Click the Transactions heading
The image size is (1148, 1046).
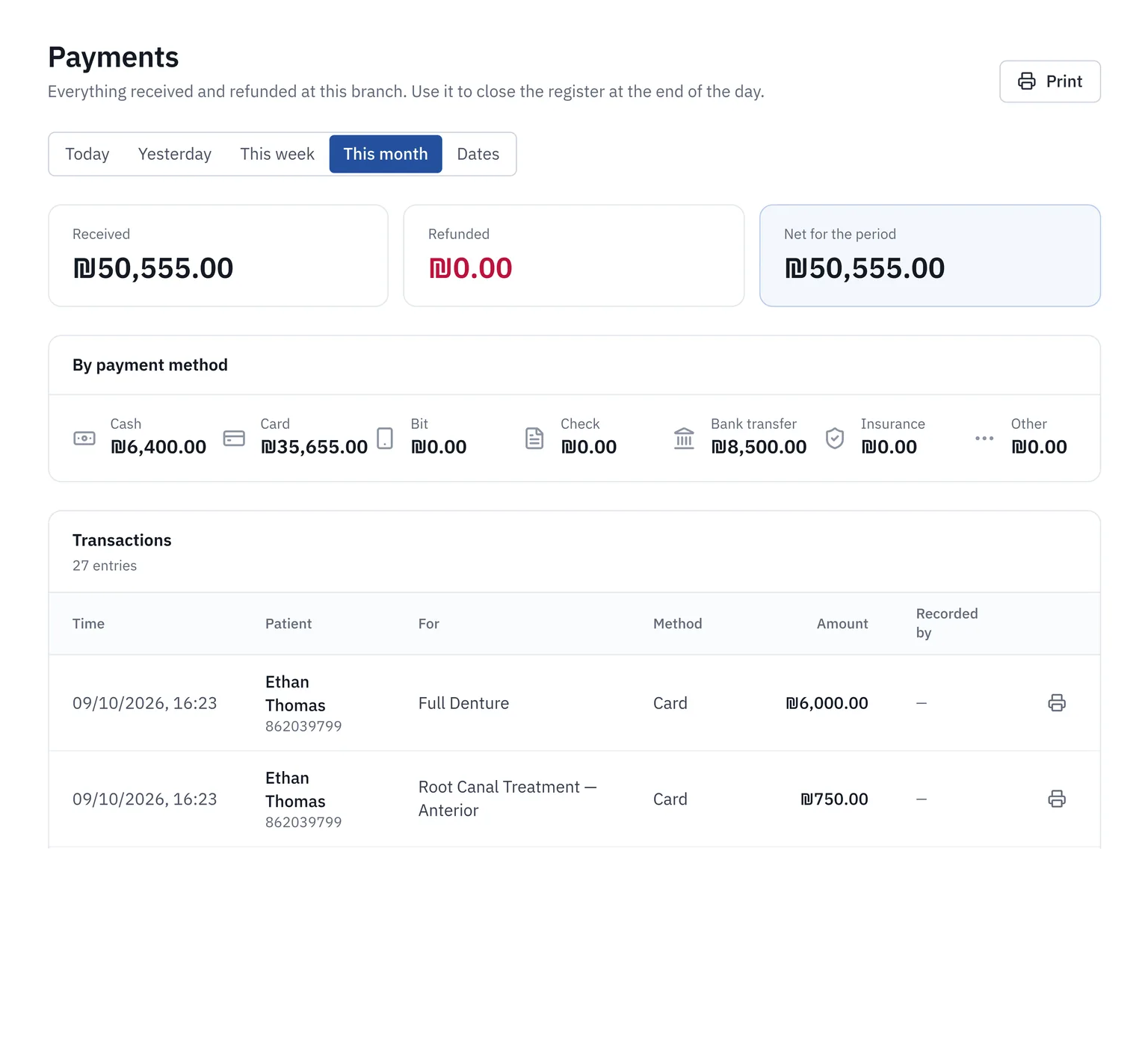pos(122,540)
